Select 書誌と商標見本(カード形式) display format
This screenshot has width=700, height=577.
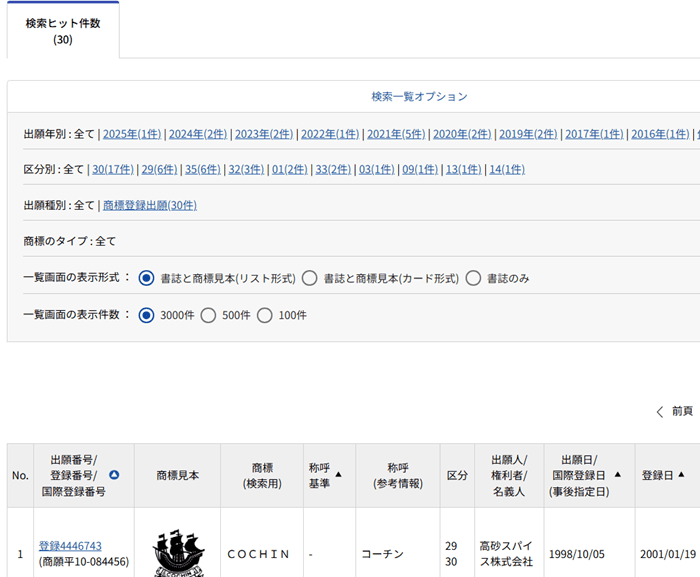point(310,278)
